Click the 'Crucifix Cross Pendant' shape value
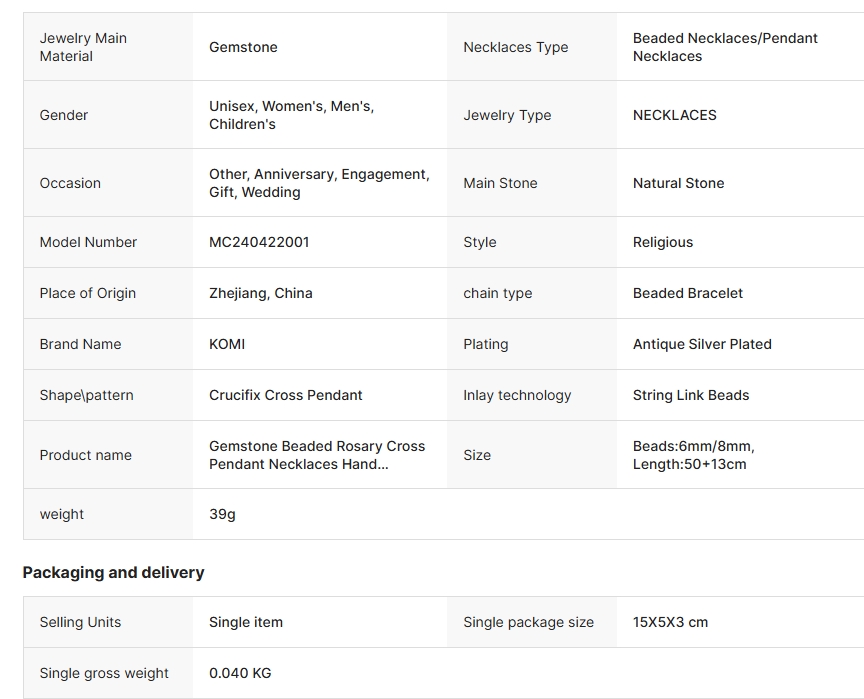 pos(286,395)
